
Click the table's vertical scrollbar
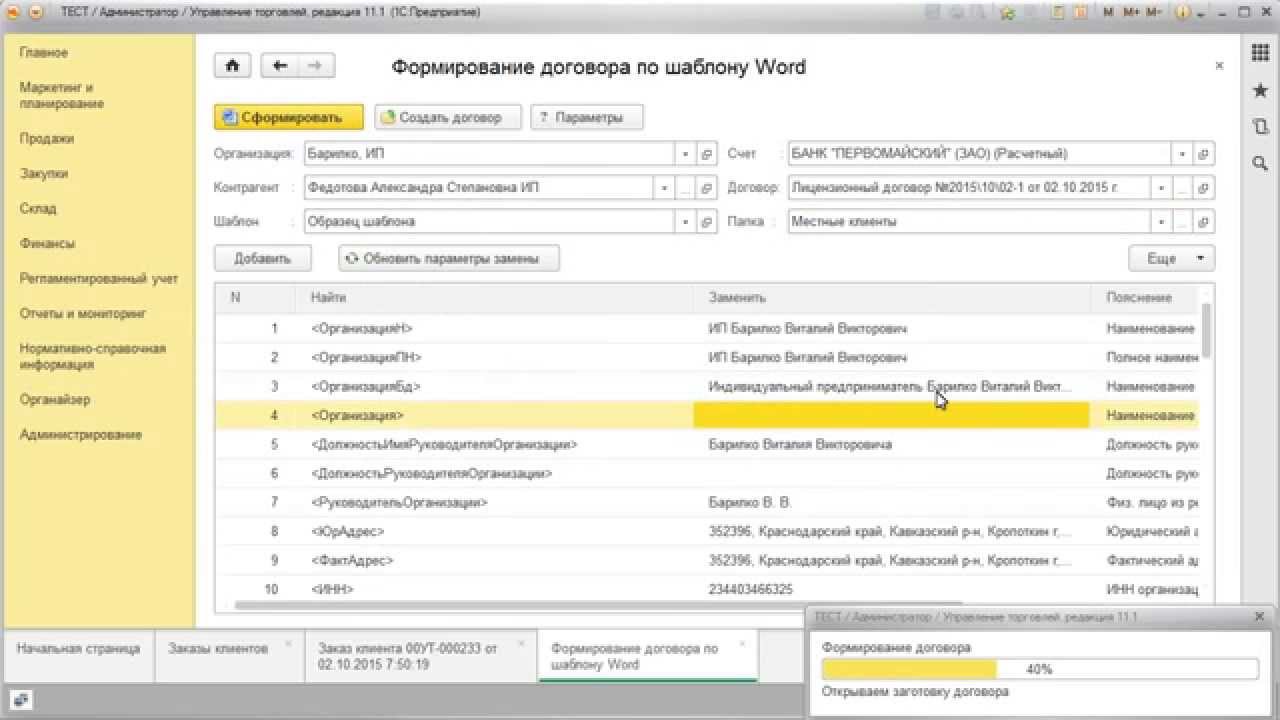click(x=1207, y=331)
